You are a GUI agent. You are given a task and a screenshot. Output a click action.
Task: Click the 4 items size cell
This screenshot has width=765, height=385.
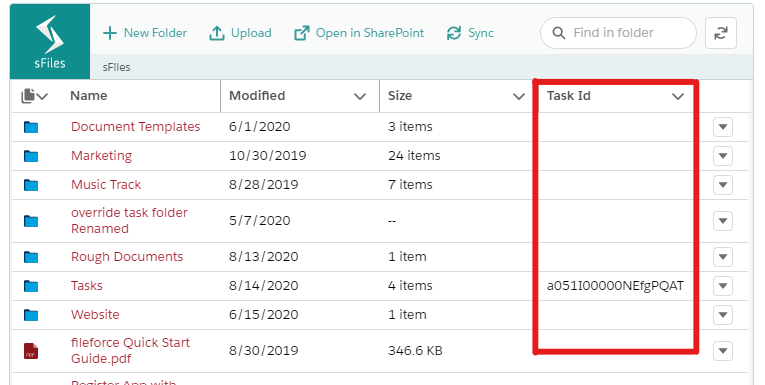click(x=410, y=285)
